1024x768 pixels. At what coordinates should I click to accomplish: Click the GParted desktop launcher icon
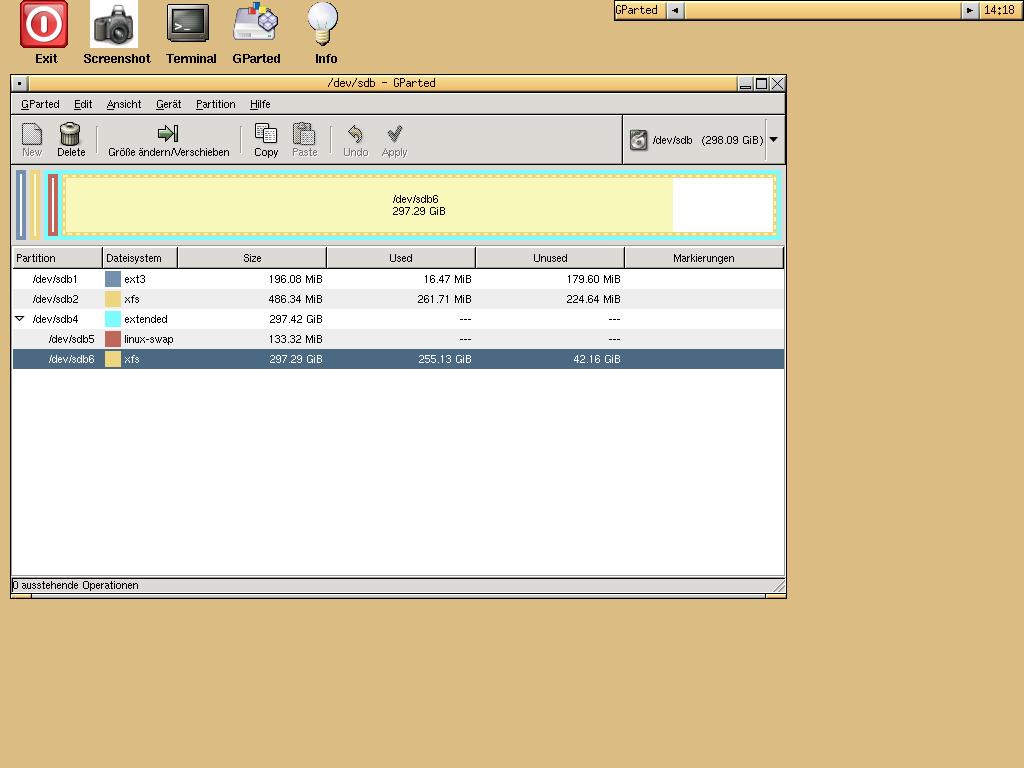point(256,24)
